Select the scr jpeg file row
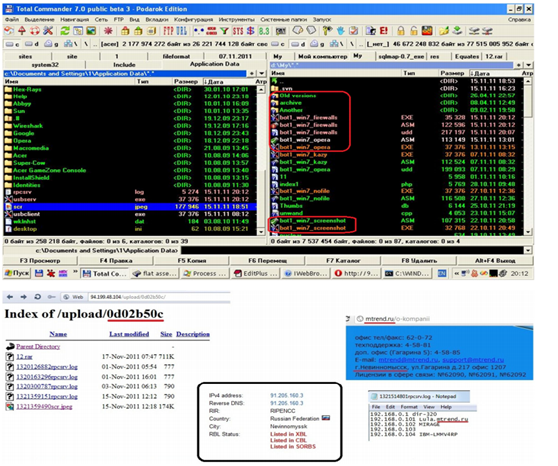Image resolution: width=558 pixels, height=466 pixels. 130,207
